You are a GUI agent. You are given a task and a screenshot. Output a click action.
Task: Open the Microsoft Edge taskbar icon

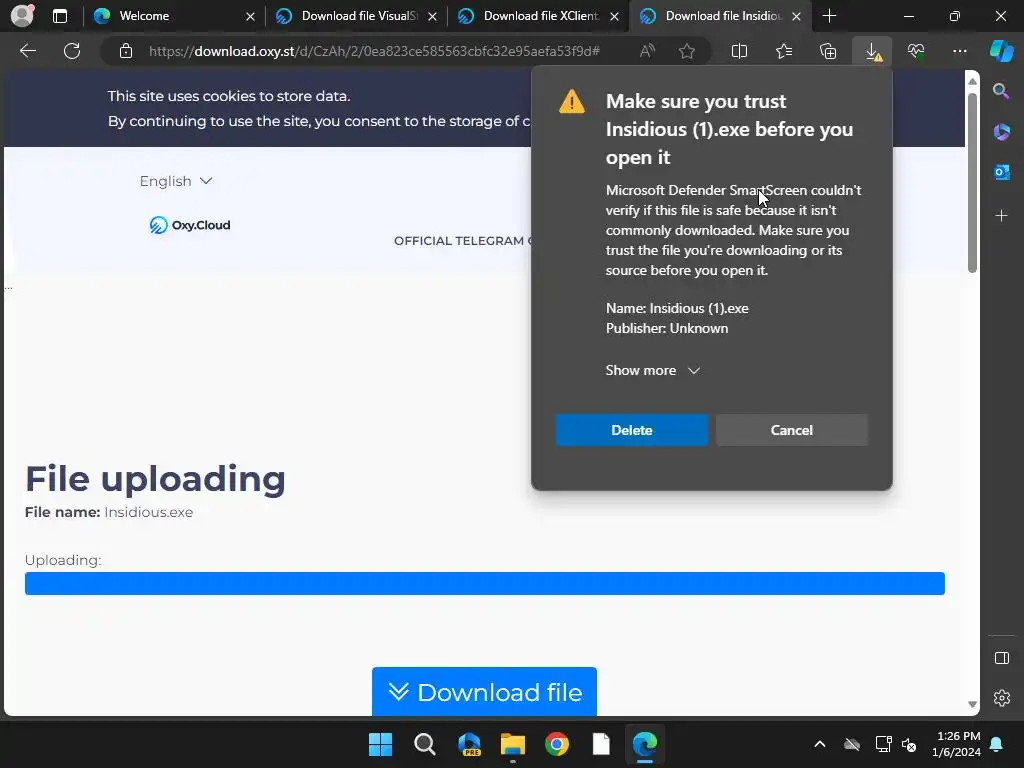point(645,744)
